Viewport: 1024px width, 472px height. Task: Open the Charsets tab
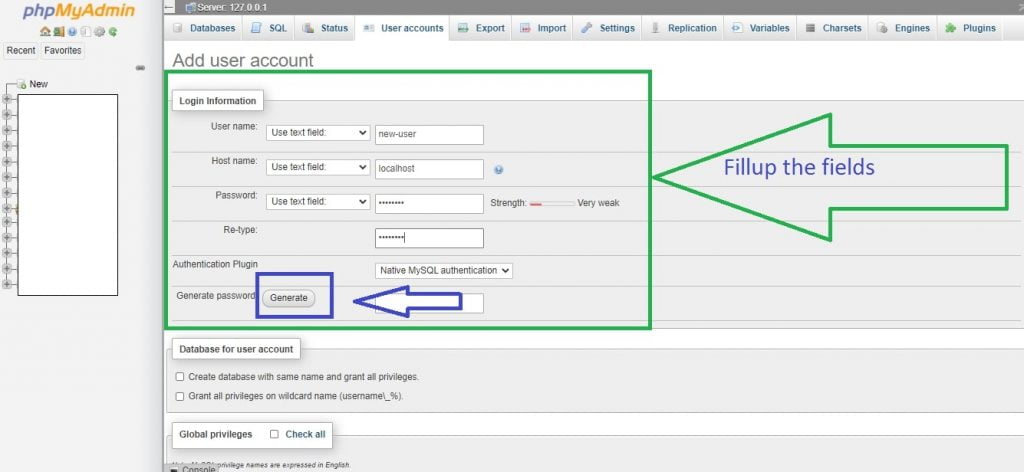click(833, 28)
